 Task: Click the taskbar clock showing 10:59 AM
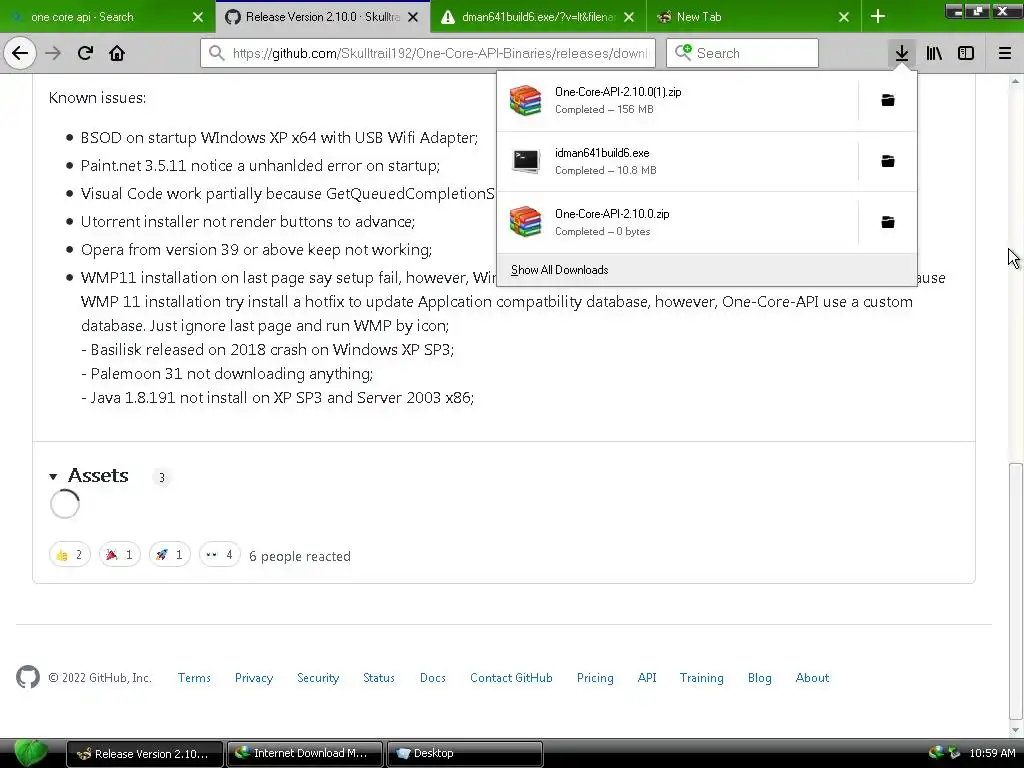(992, 753)
